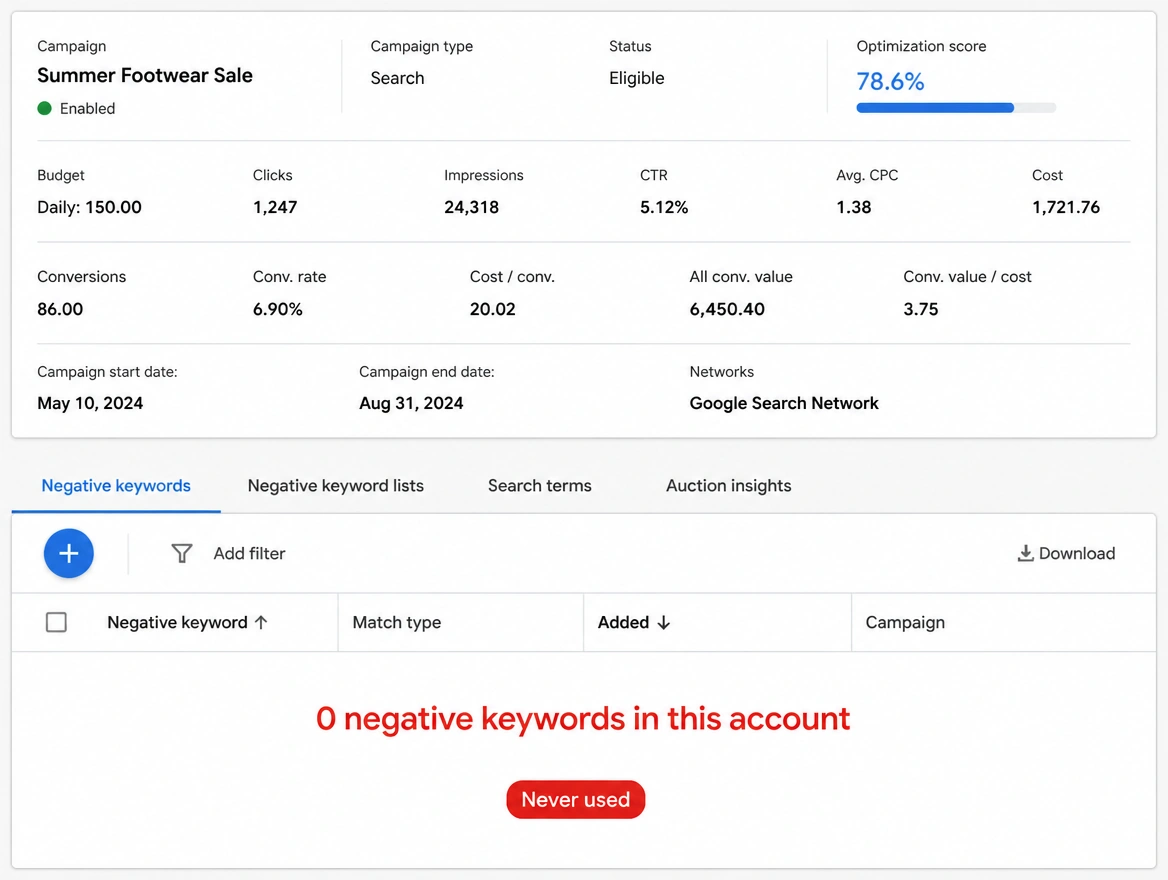Click the 0 negative keywords message
Image resolution: width=1168 pixels, height=880 pixels.
(x=583, y=718)
